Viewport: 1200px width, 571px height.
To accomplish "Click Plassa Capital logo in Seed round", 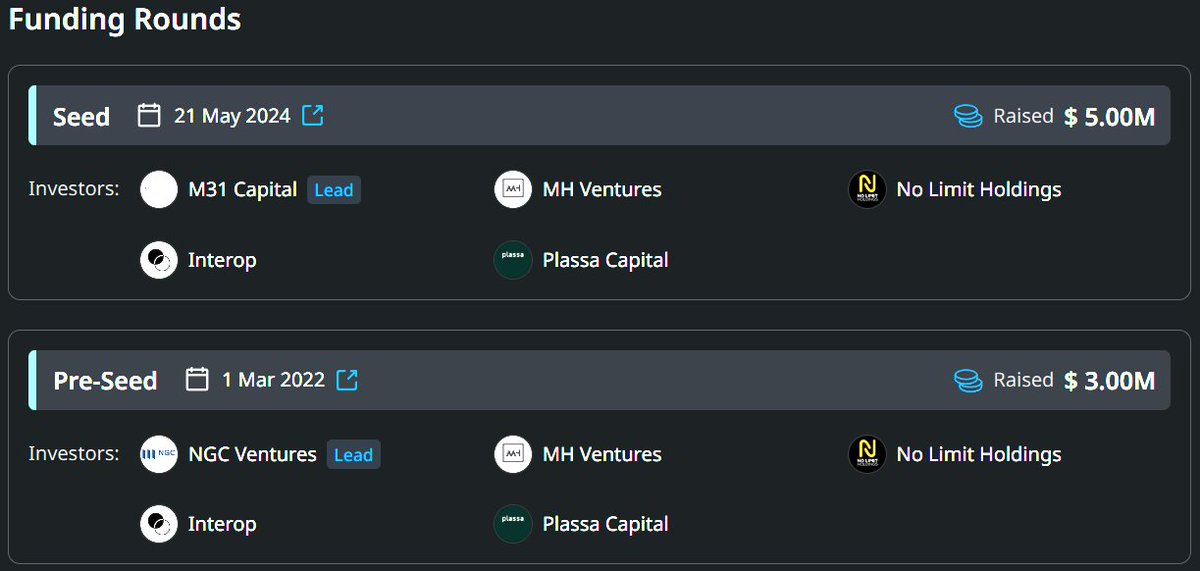I will pyautogui.click(x=513, y=260).
